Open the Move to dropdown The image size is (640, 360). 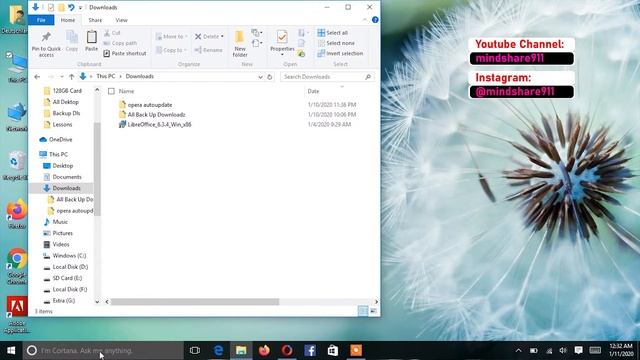pyautogui.click(x=172, y=36)
